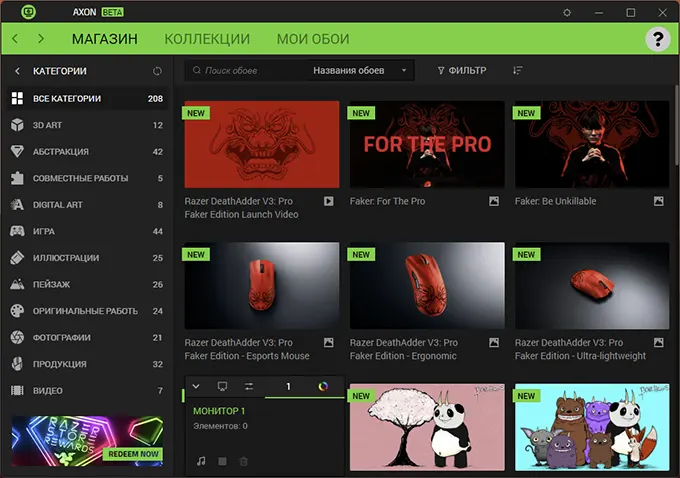The image size is (680, 478).
Task: Select the Абстракция category
Action: coord(87,151)
